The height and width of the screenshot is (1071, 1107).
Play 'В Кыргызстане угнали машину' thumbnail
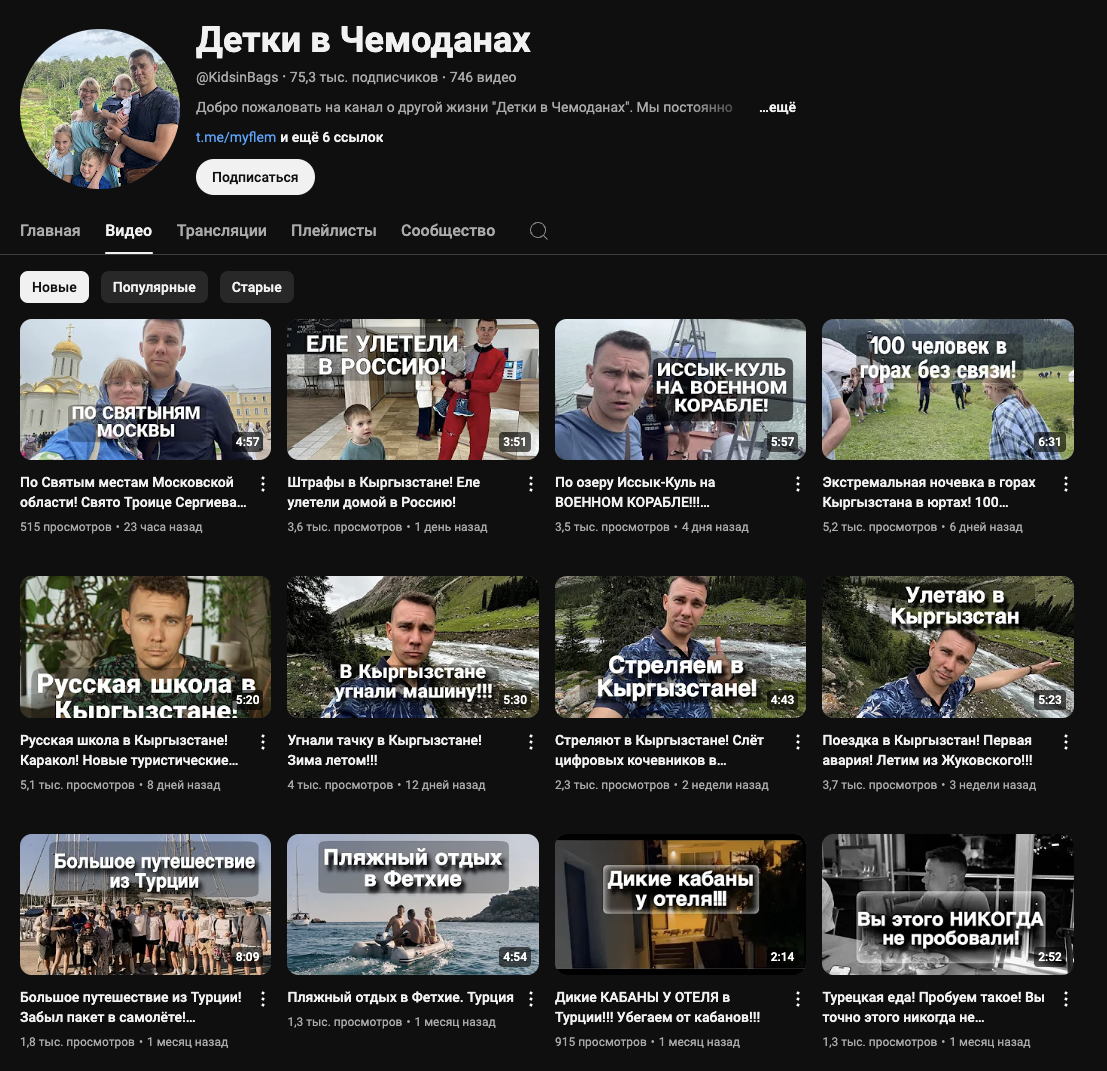(413, 647)
